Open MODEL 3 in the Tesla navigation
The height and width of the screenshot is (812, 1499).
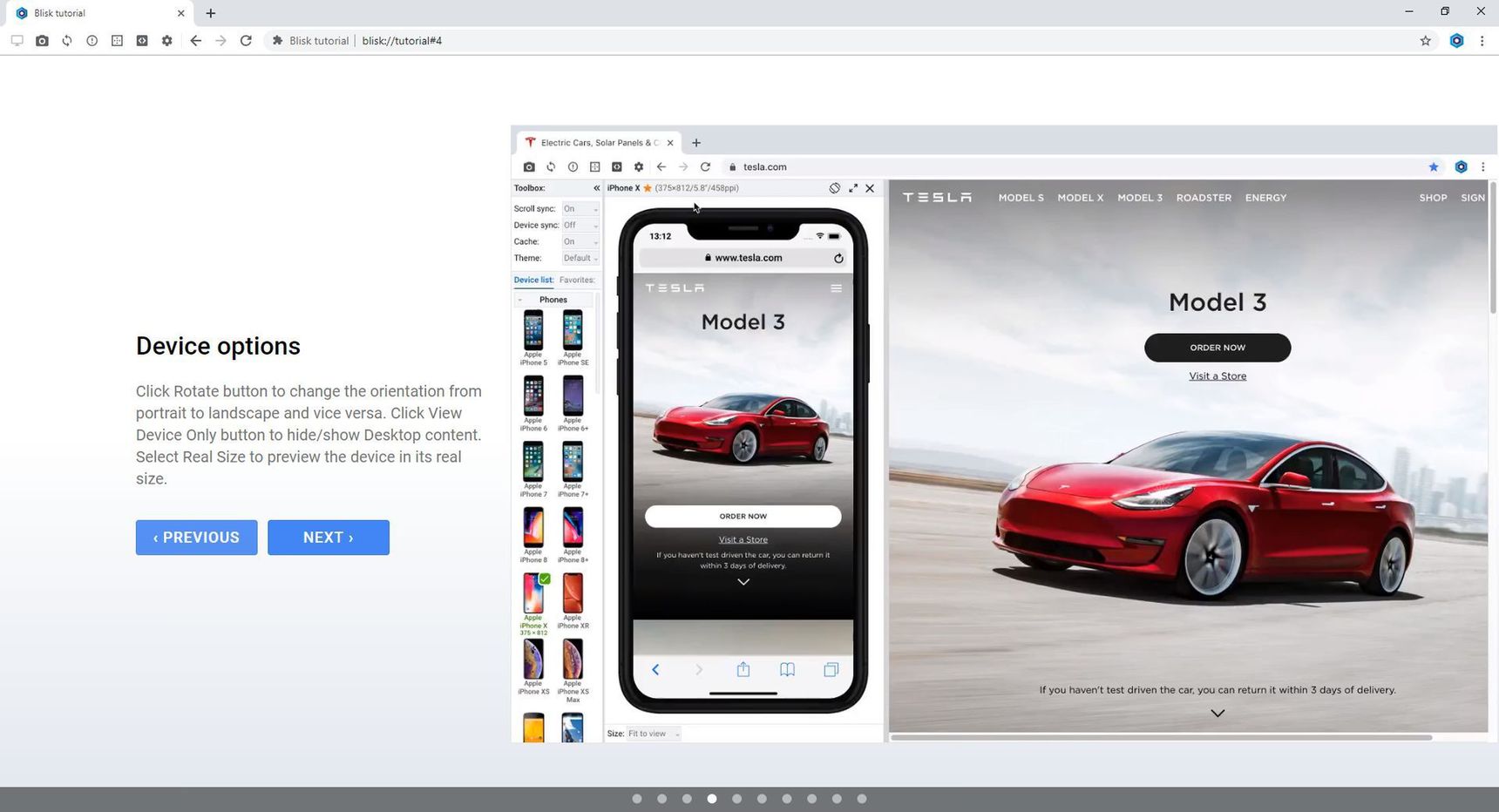click(1140, 198)
